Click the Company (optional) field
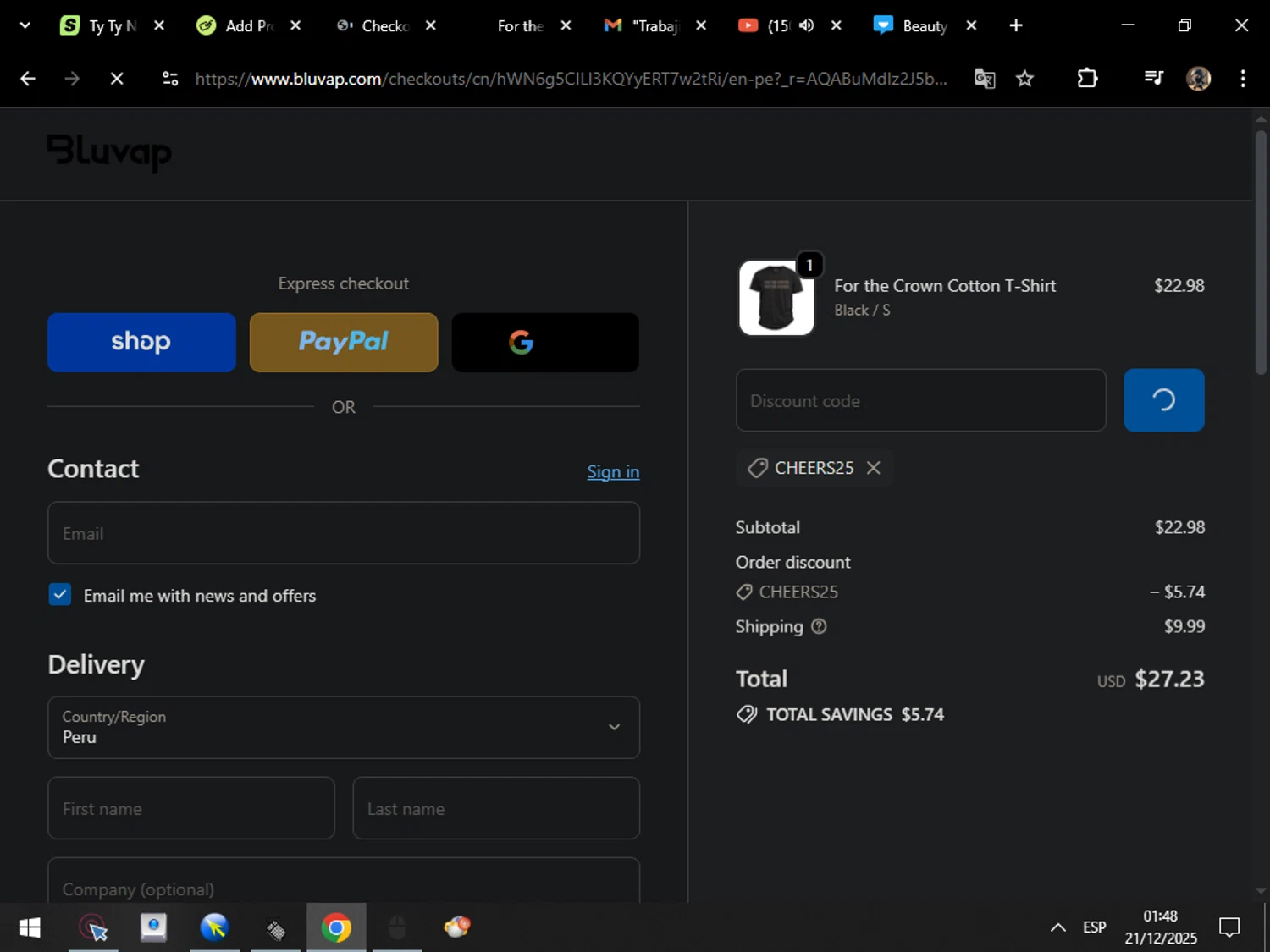Viewport: 1270px width, 952px height. point(344,881)
